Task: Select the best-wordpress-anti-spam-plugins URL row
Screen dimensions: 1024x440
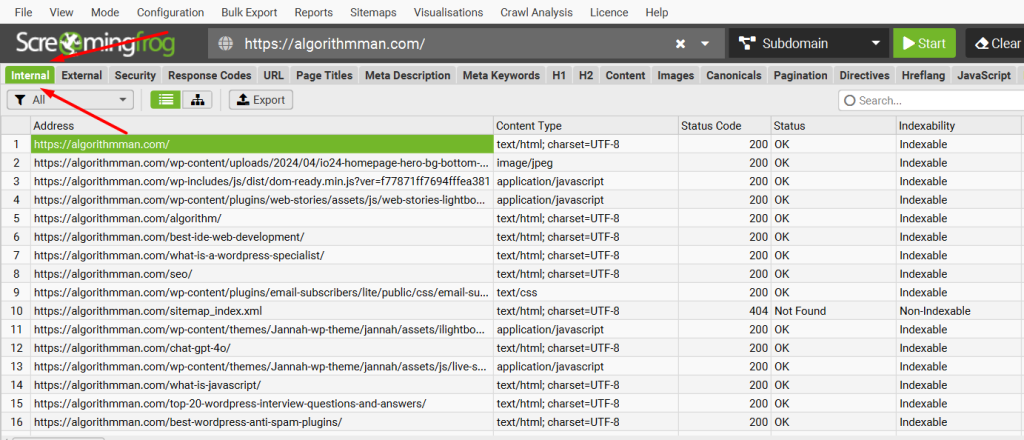Action: [x=262, y=422]
